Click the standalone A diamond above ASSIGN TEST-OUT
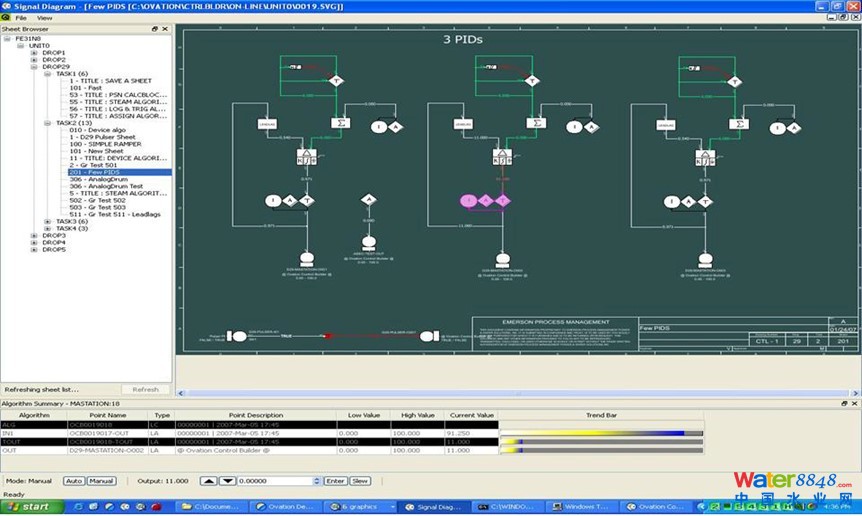 [x=368, y=200]
